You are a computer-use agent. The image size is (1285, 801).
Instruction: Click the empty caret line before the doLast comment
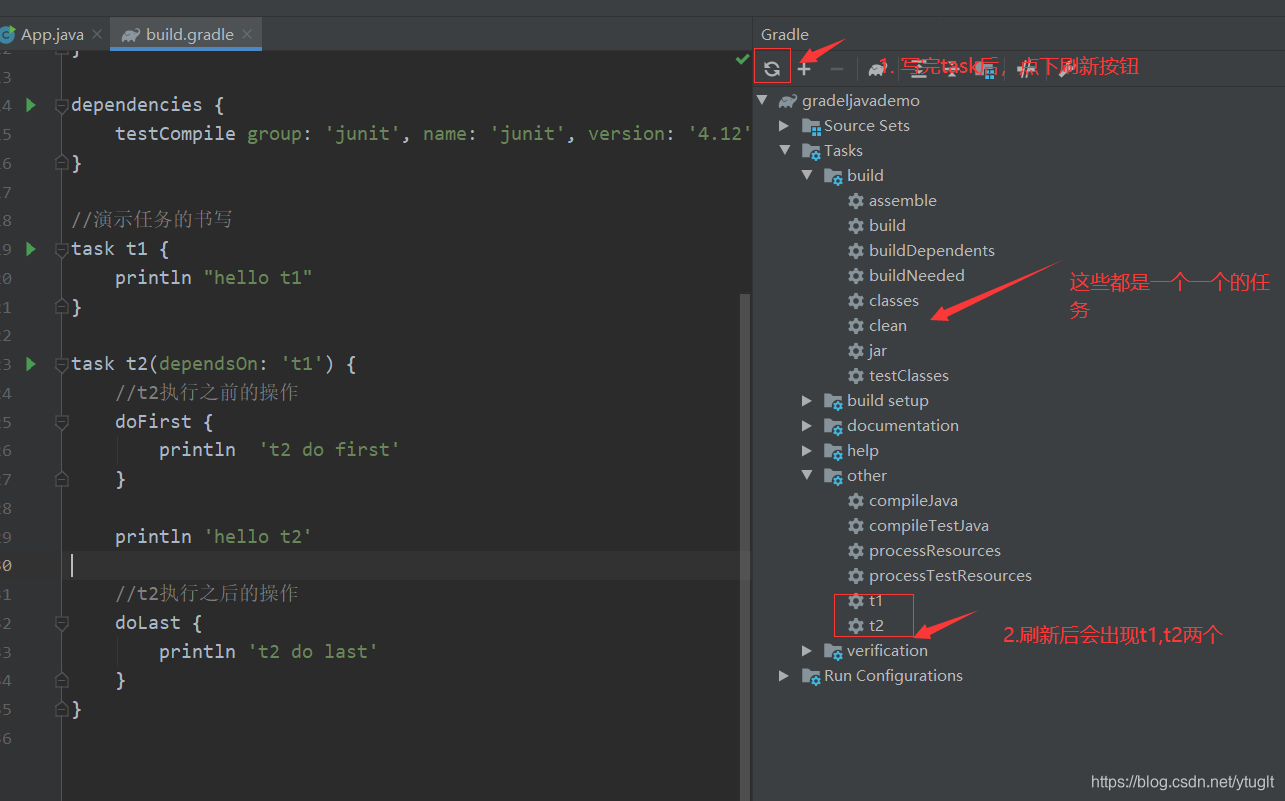pyautogui.click(x=405, y=565)
